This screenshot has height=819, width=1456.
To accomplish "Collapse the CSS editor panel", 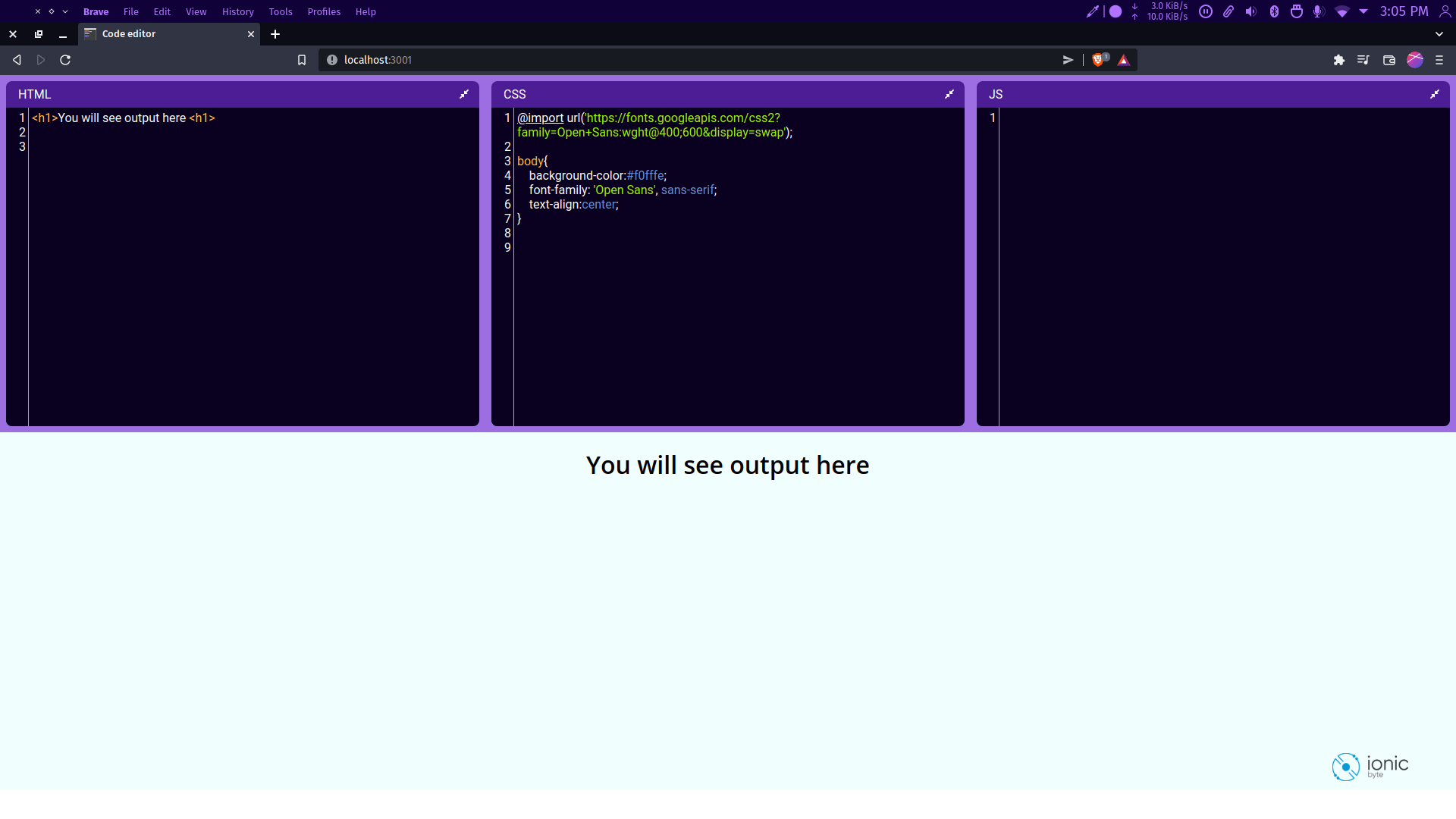I will point(949,94).
